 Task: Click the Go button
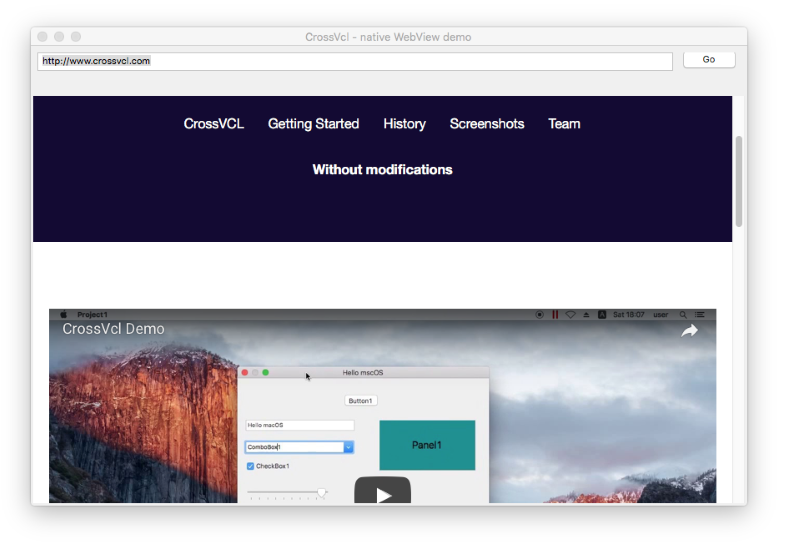click(x=709, y=60)
